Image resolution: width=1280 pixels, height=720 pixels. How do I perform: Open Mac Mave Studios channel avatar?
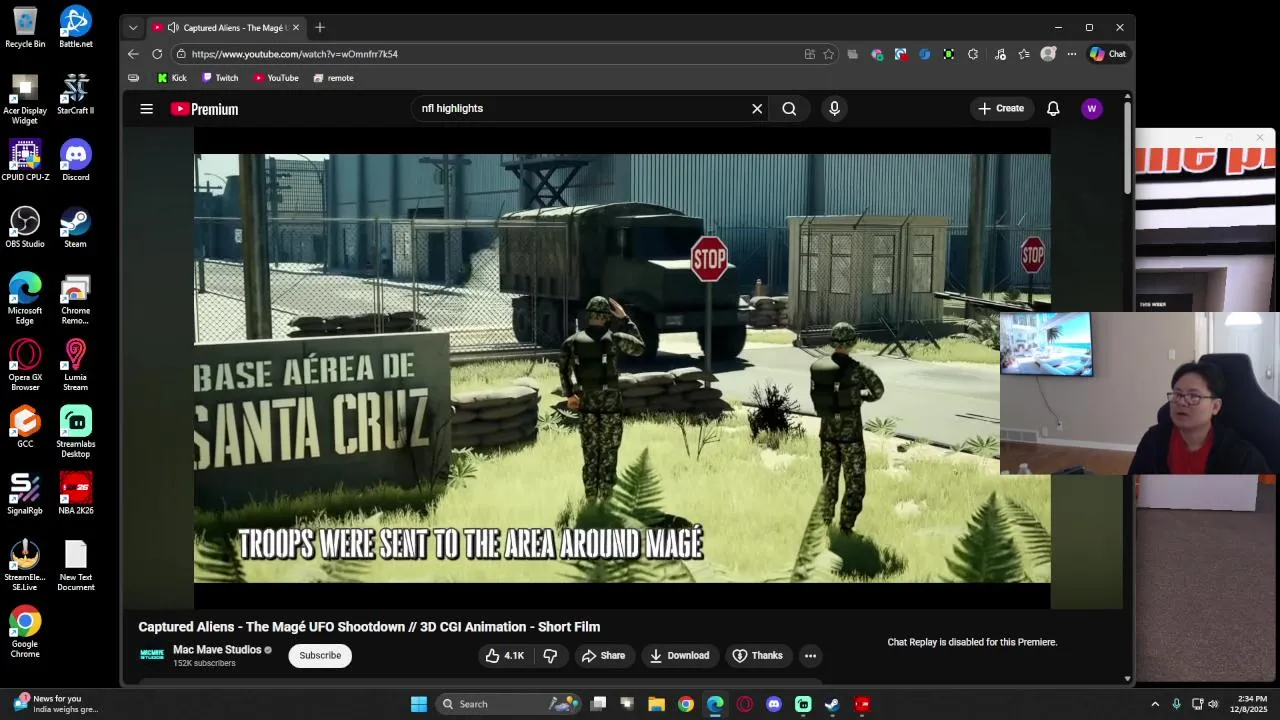click(x=152, y=655)
